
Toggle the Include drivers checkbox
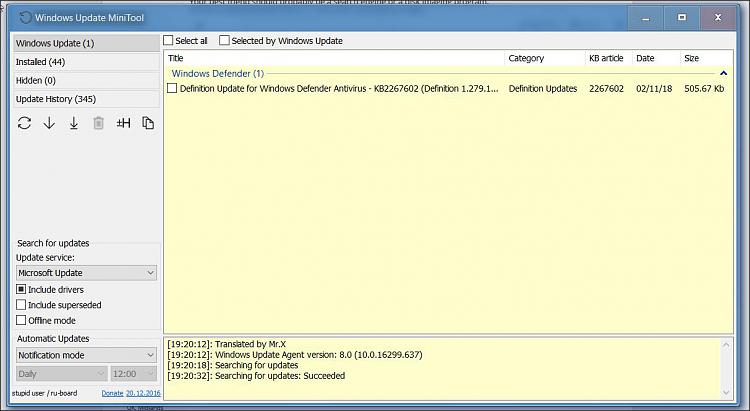point(21,289)
